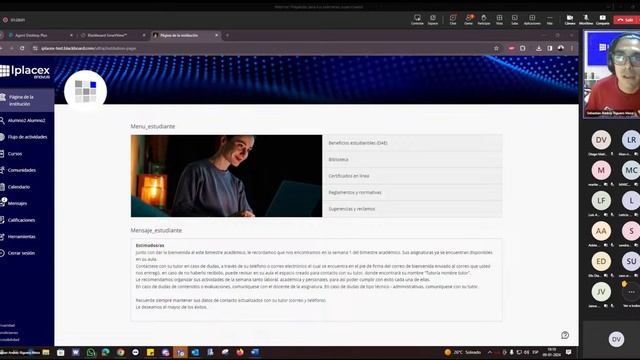Viewport: 640px width, 360px height.
Task: Open the view more participants ellipsis
Action: 631,292
